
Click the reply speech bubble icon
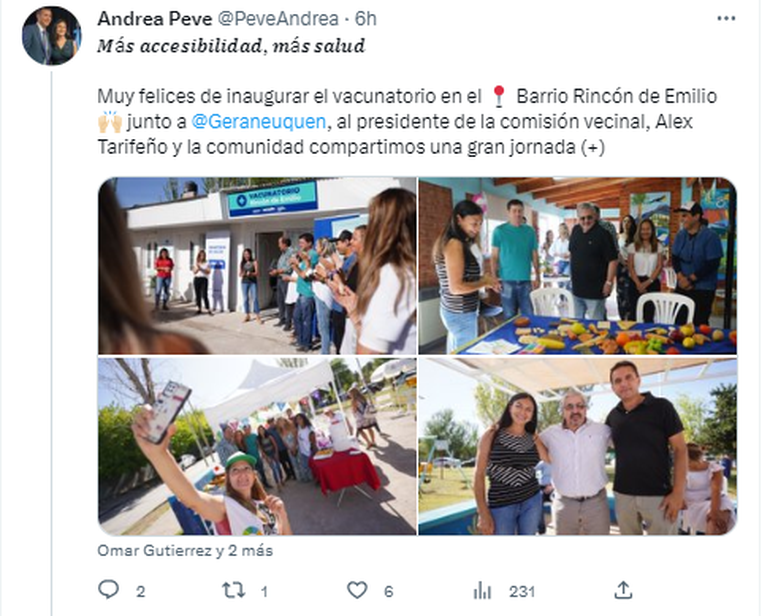pos(109,590)
